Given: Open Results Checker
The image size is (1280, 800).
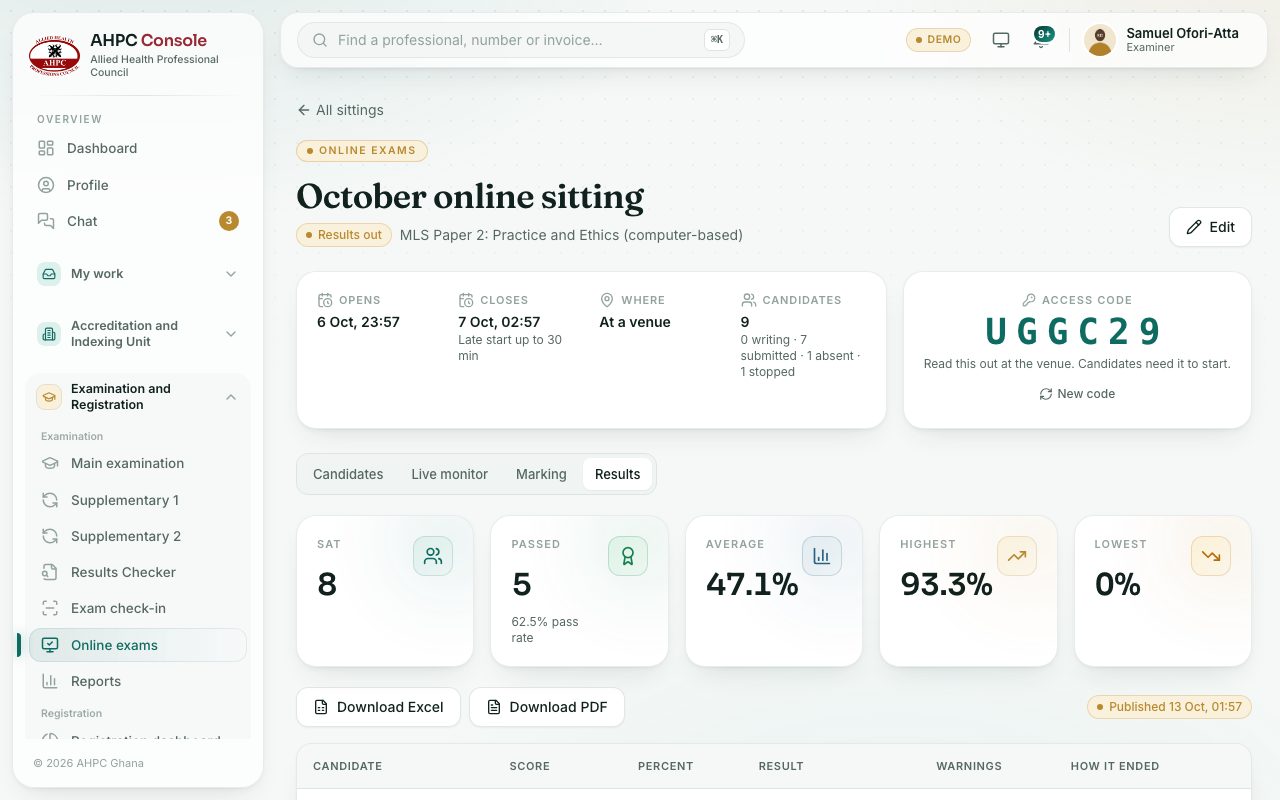Looking at the screenshot, I should [x=138, y=572].
